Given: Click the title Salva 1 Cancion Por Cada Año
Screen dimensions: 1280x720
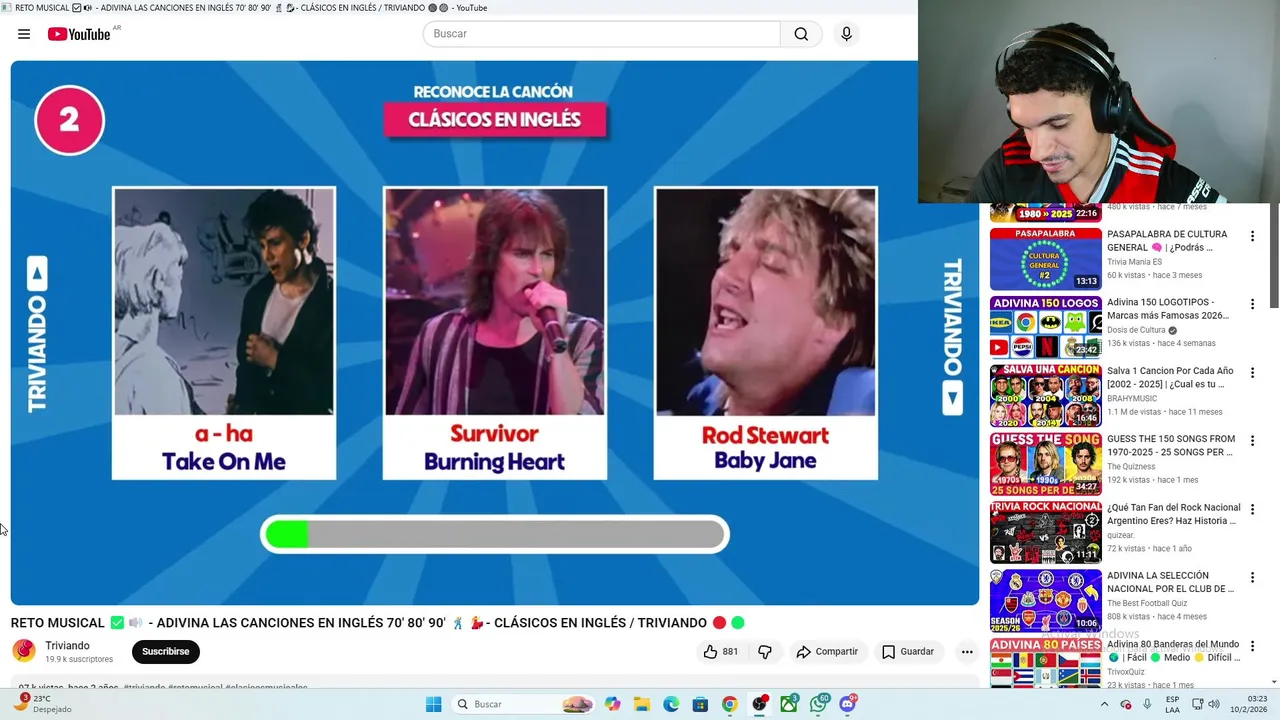Looking at the screenshot, I should [1170, 377].
